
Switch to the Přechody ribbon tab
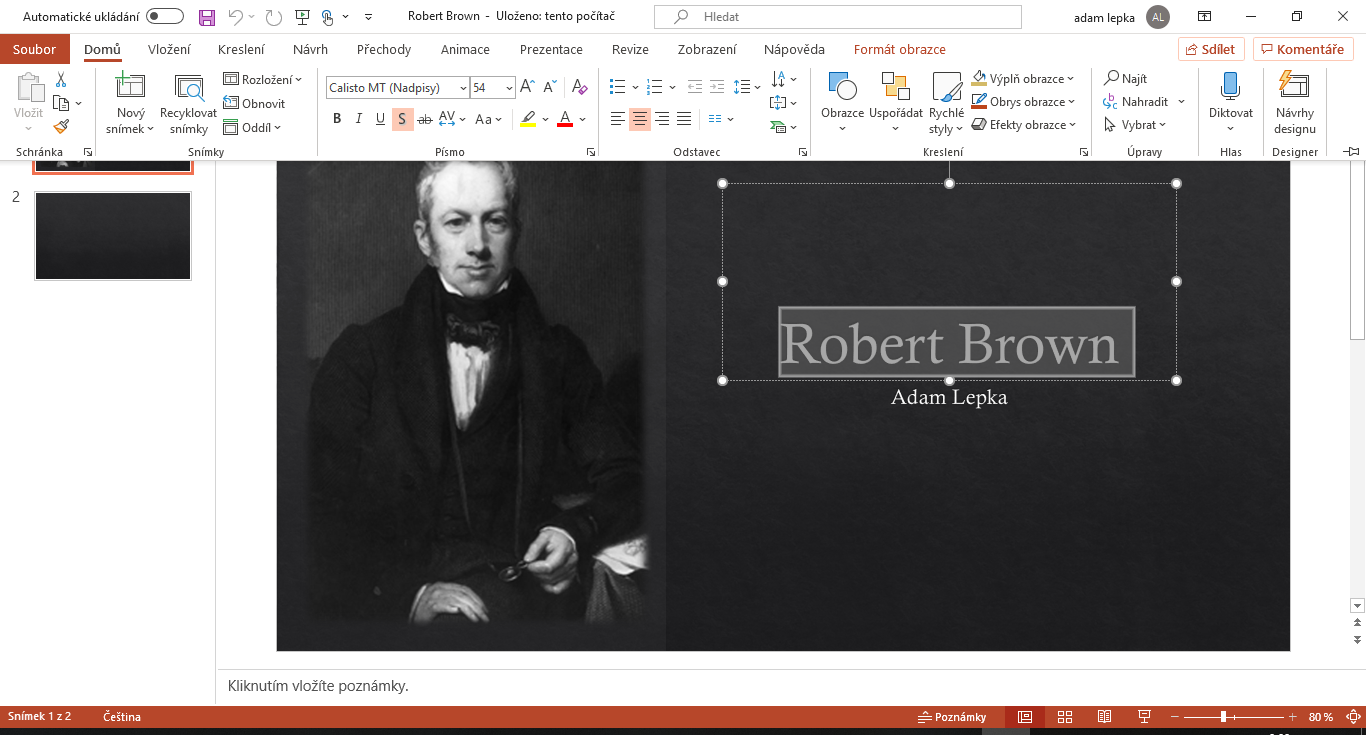(x=384, y=49)
